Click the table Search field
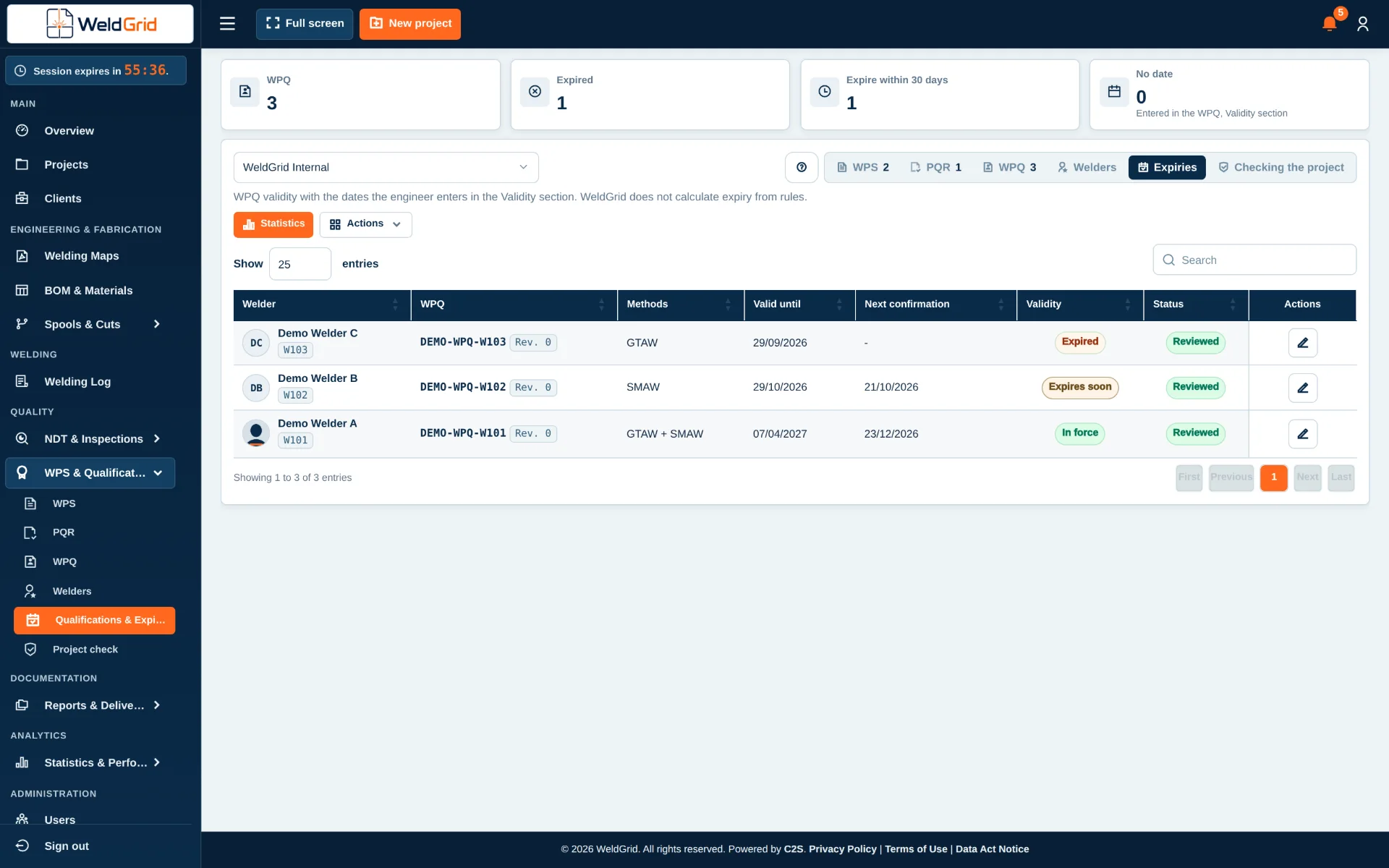The image size is (1389, 868). click(1254, 260)
